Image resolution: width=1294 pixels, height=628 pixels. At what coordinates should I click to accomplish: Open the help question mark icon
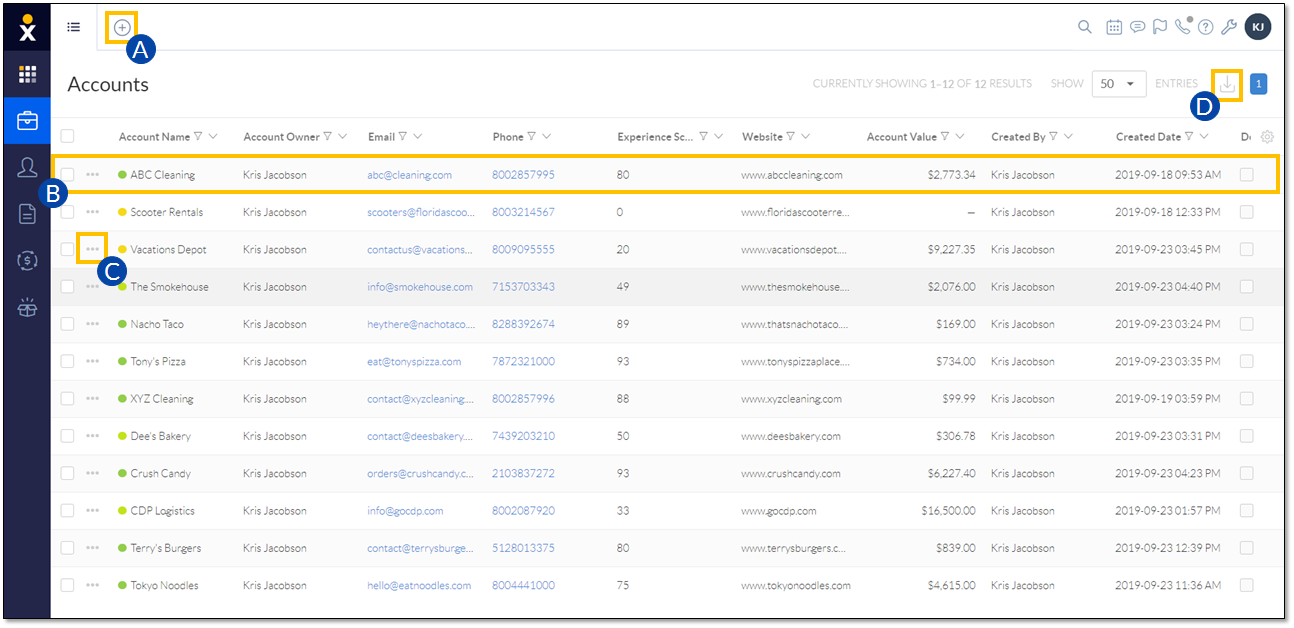[1206, 27]
